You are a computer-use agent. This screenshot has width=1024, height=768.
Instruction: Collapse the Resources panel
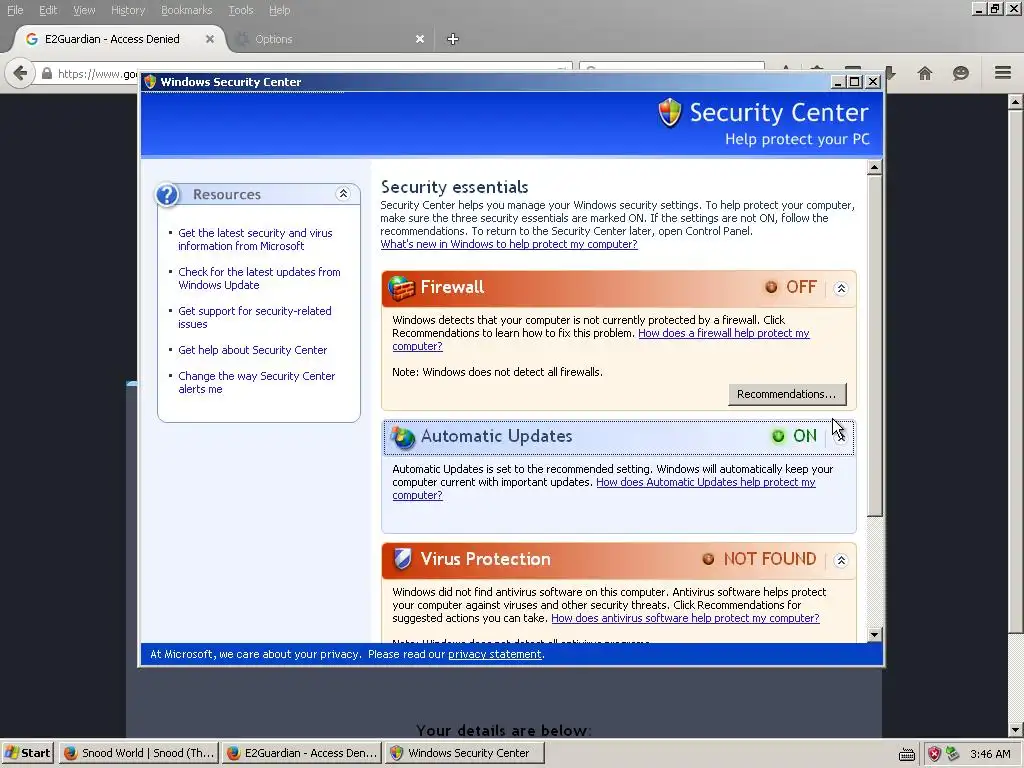click(x=343, y=194)
